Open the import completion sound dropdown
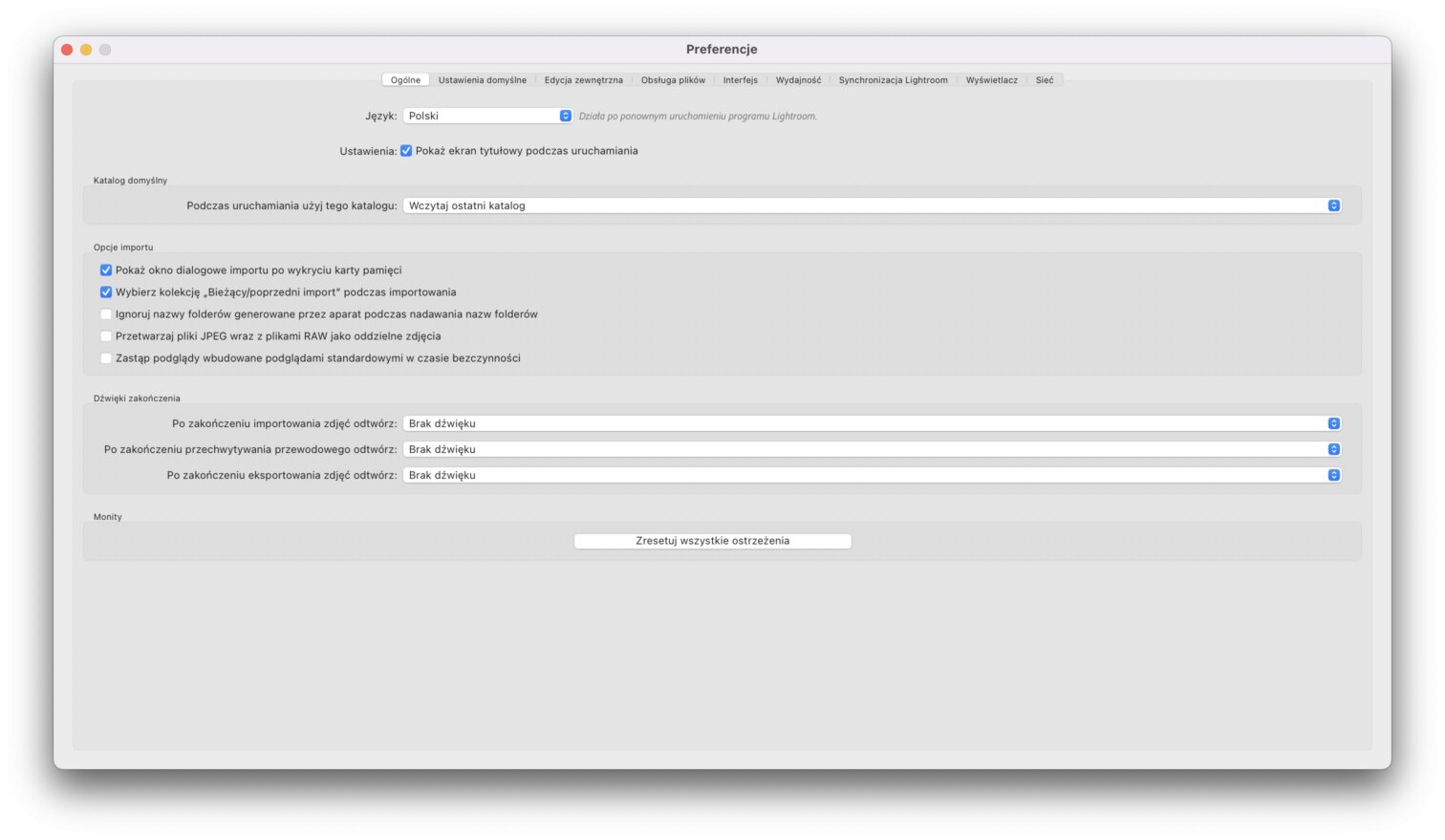Viewport: 1445px width, 840px height. point(871,423)
